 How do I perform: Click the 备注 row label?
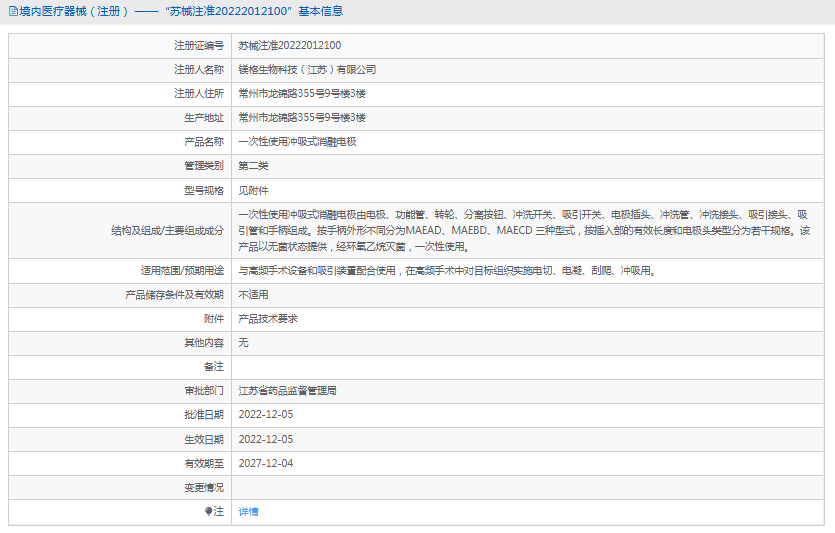tap(214, 366)
